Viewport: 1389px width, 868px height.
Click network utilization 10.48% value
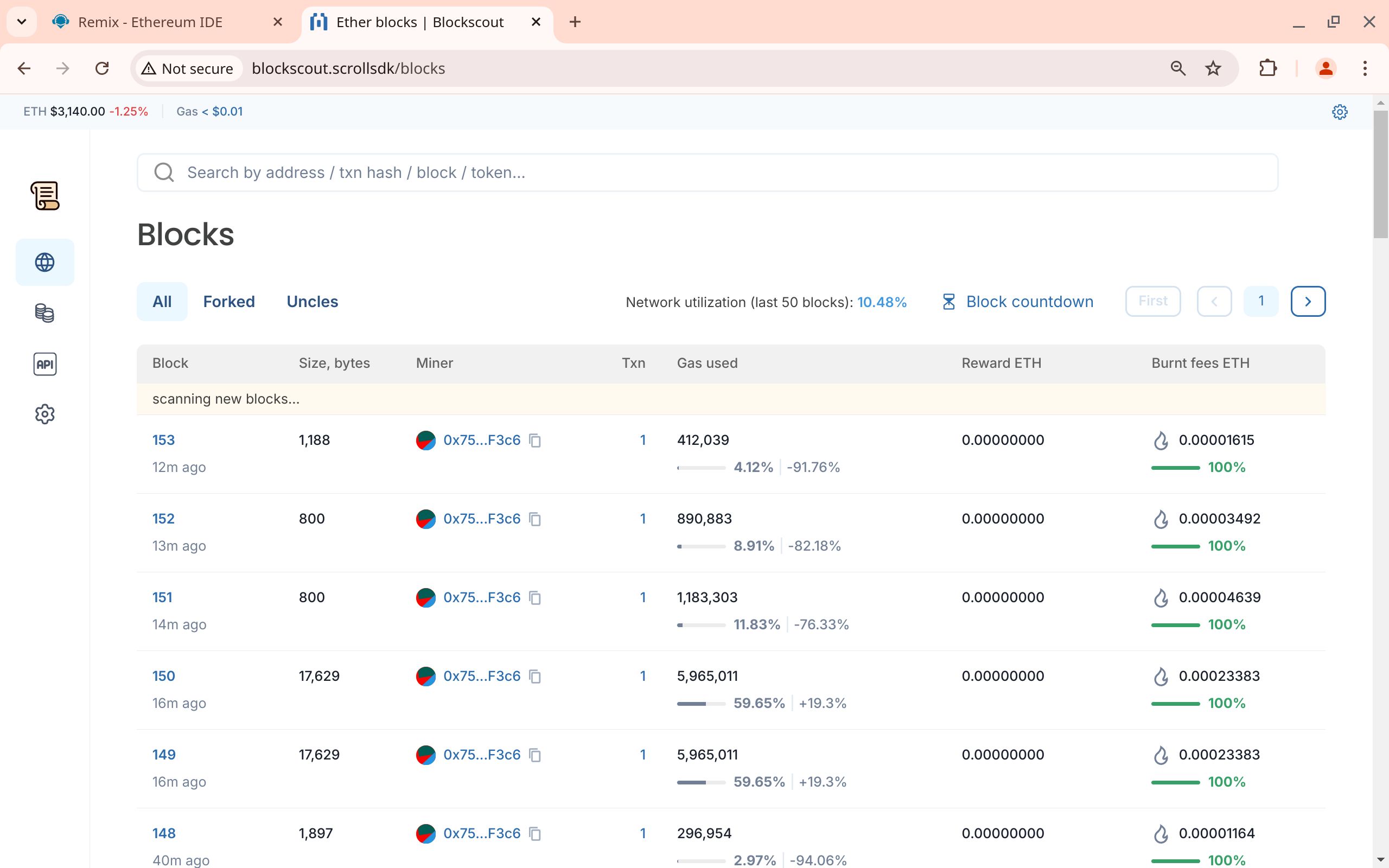(x=882, y=302)
